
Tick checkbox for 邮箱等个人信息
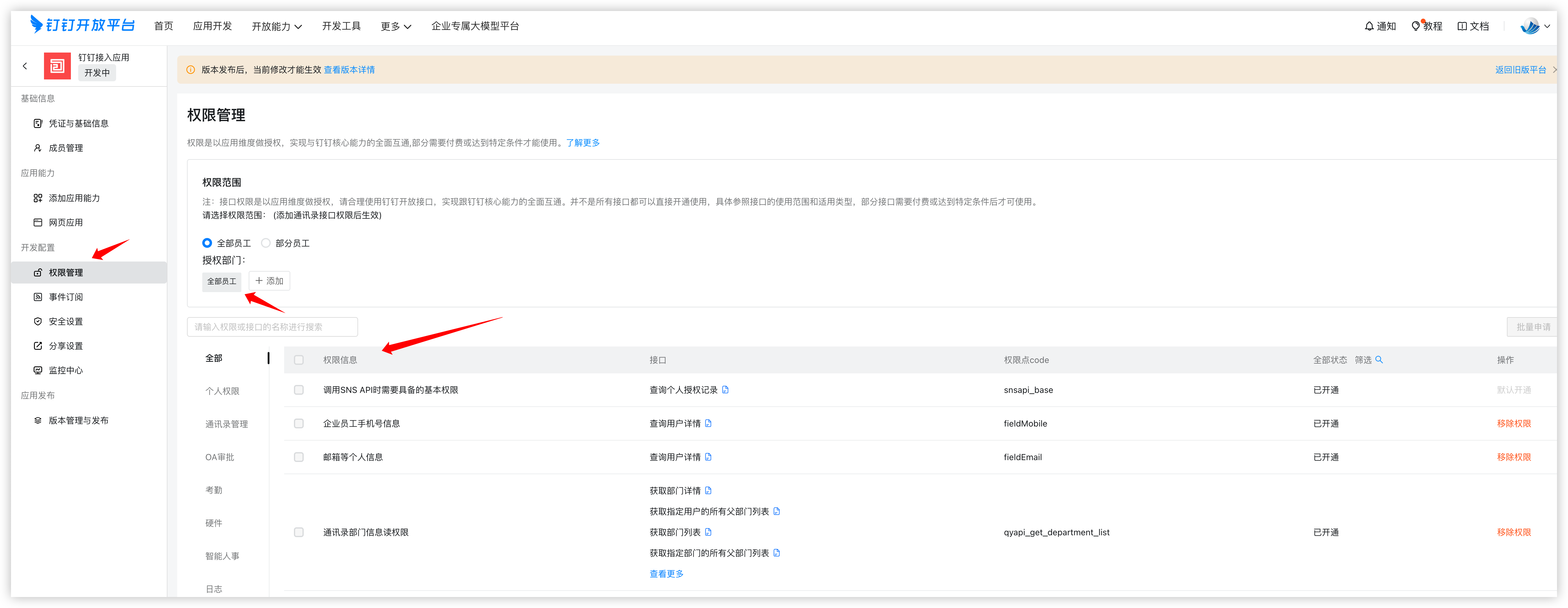[299, 457]
